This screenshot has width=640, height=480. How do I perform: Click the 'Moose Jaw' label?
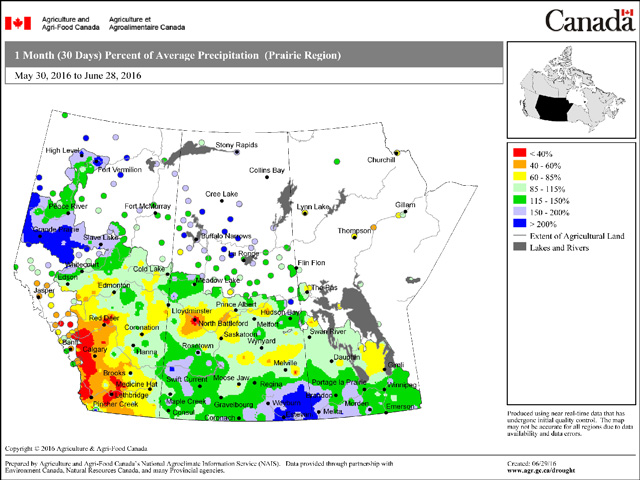tap(231, 378)
